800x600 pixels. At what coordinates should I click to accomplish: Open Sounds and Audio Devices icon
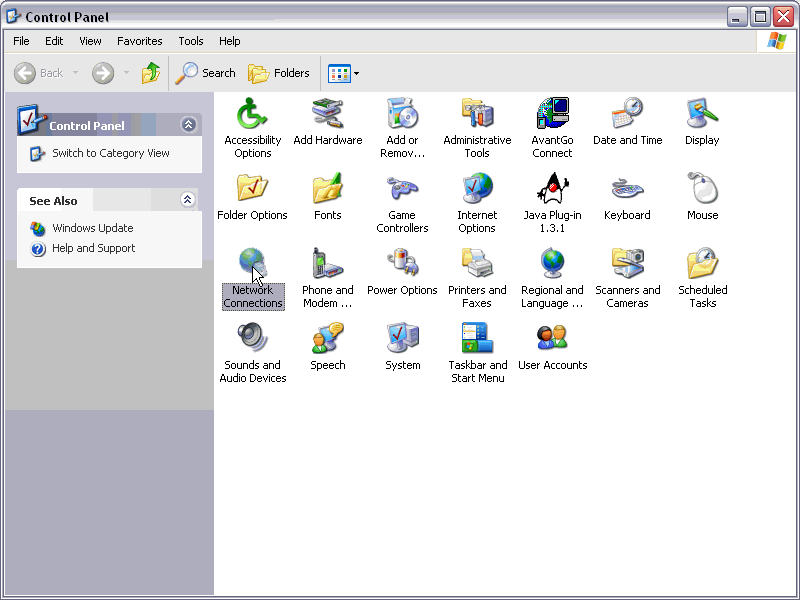pos(252,338)
